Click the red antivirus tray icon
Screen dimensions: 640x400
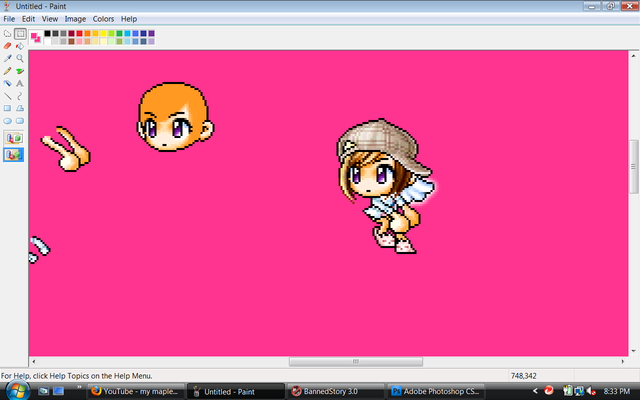[549, 391]
